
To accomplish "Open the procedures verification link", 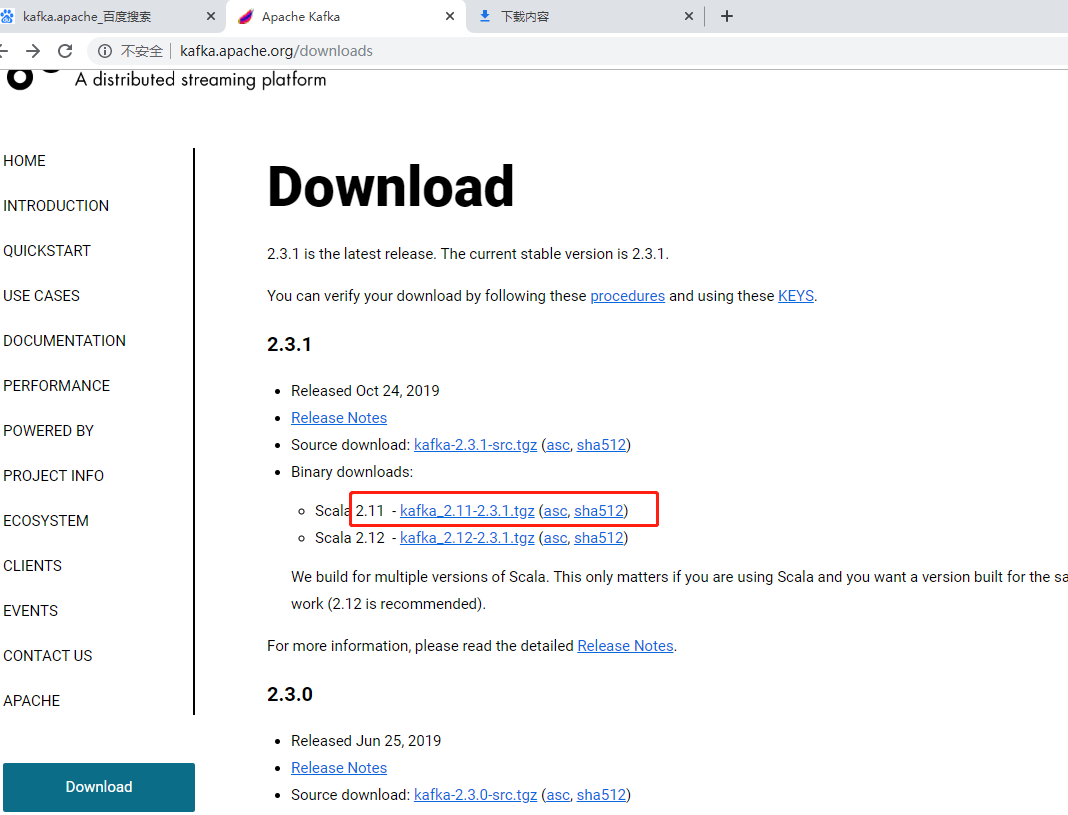I will click(x=627, y=295).
